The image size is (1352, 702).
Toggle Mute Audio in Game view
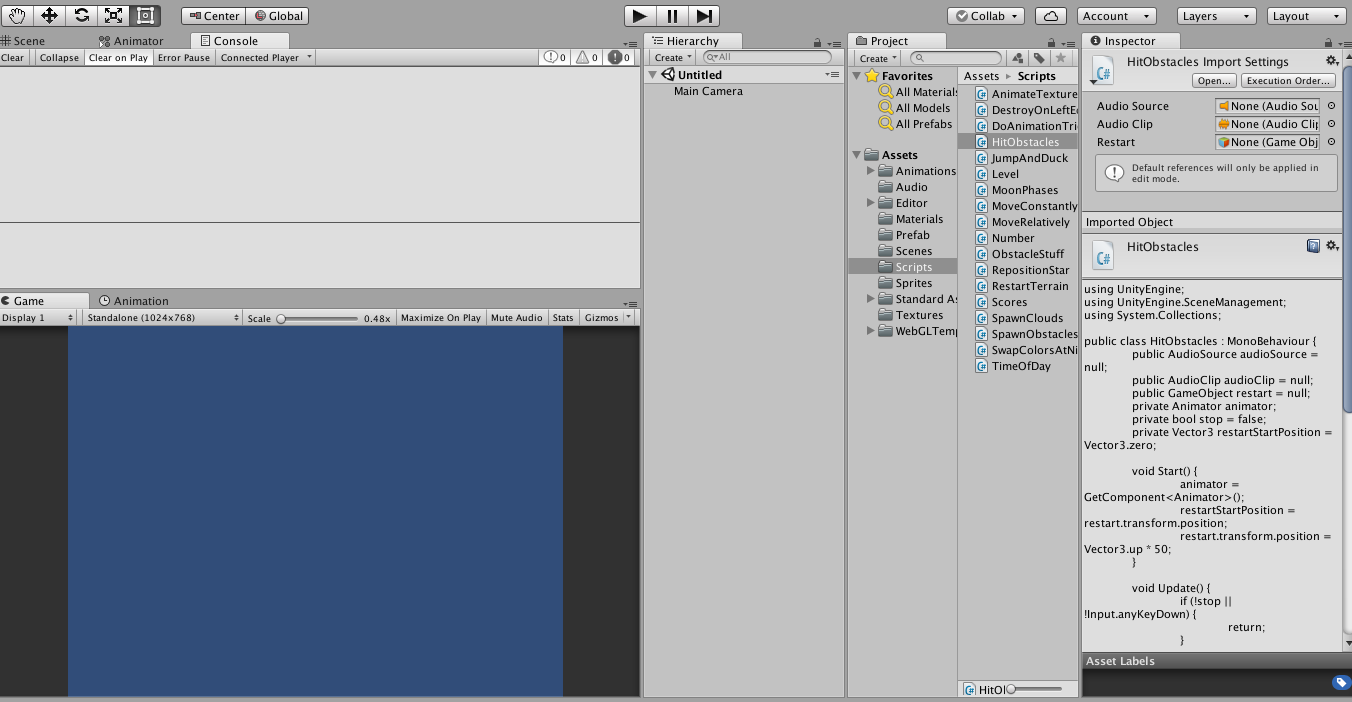pos(516,317)
